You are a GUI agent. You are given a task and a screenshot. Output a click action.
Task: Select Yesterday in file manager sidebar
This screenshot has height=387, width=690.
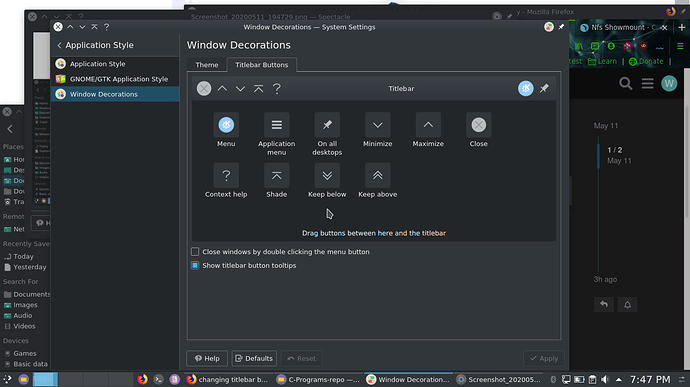point(25,267)
